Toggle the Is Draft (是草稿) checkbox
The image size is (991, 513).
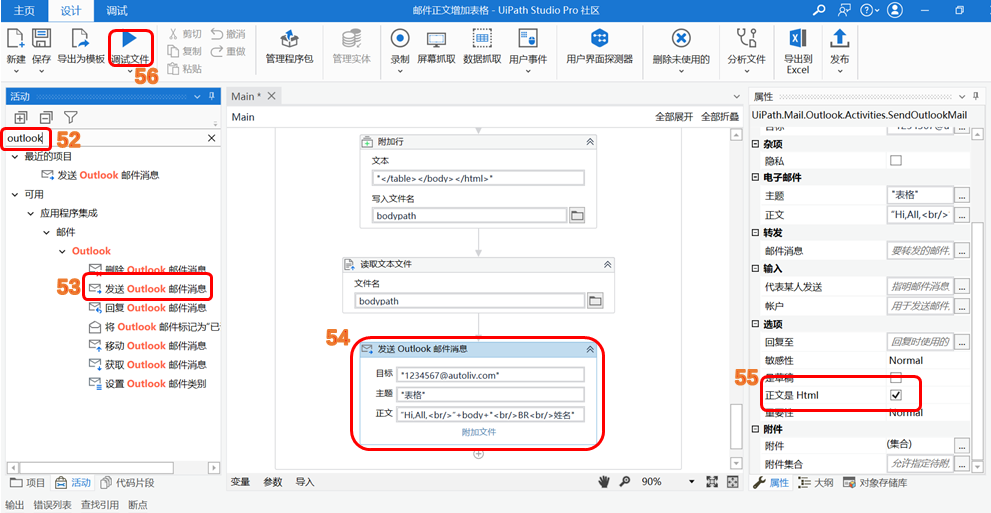click(x=896, y=378)
